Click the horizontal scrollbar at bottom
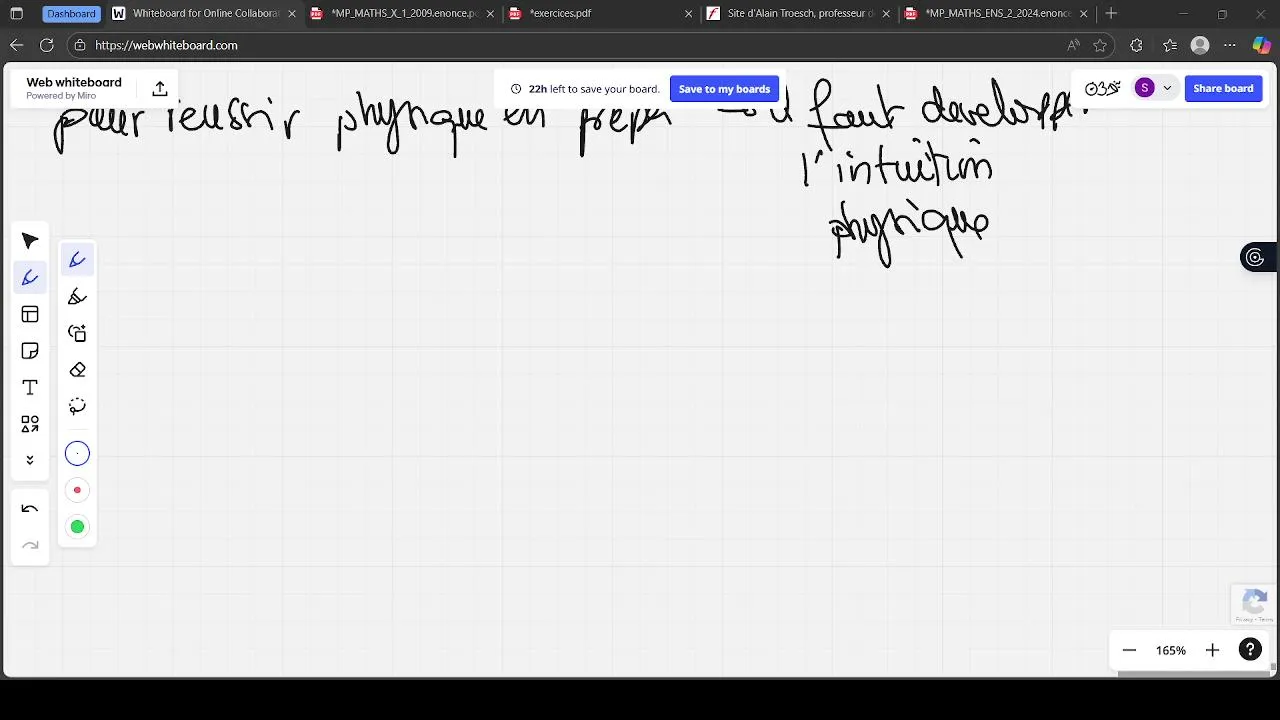This screenshot has width=1280, height=720. tap(1192, 674)
